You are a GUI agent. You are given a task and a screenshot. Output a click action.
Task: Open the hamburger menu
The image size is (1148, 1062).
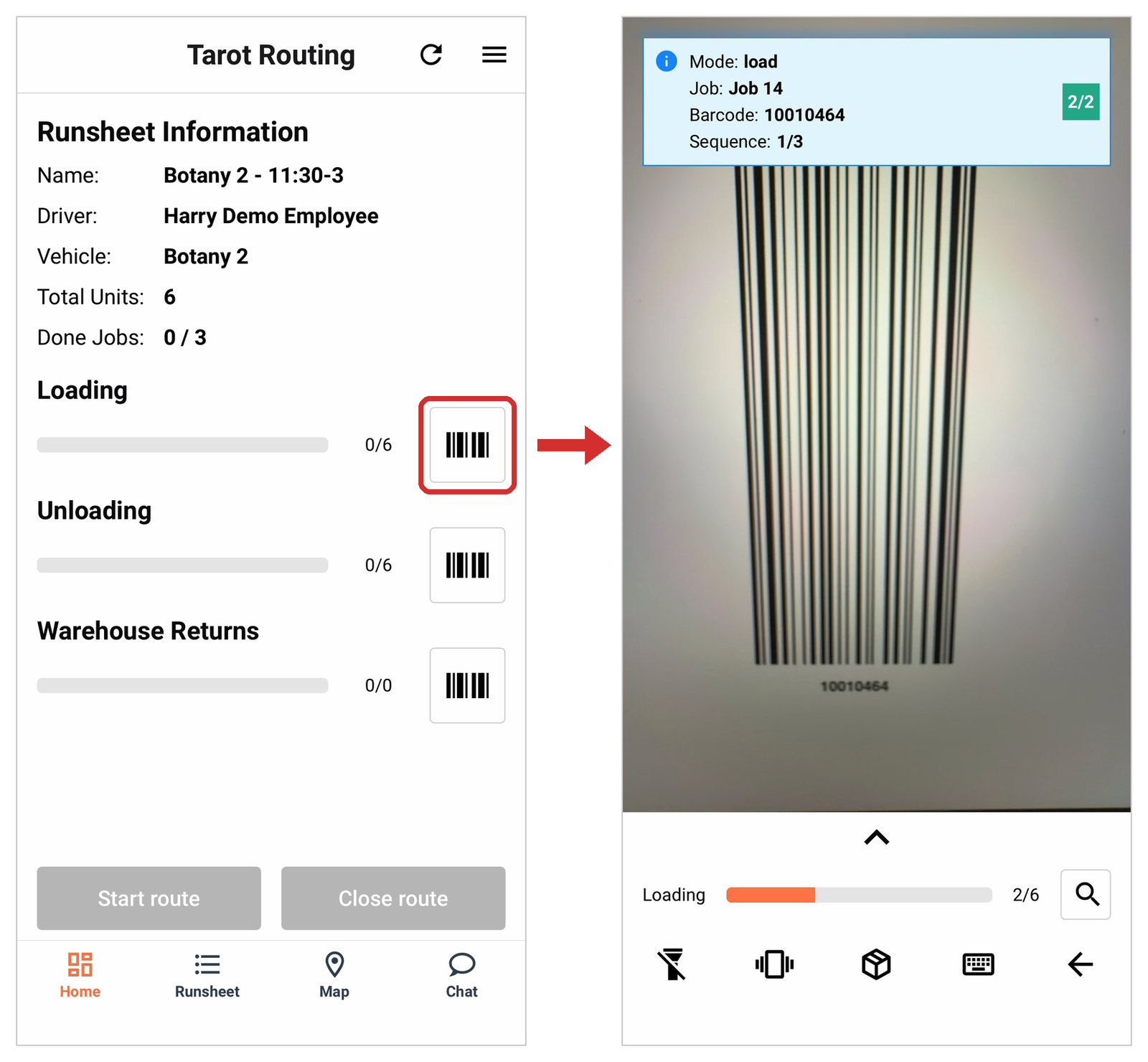(x=494, y=55)
